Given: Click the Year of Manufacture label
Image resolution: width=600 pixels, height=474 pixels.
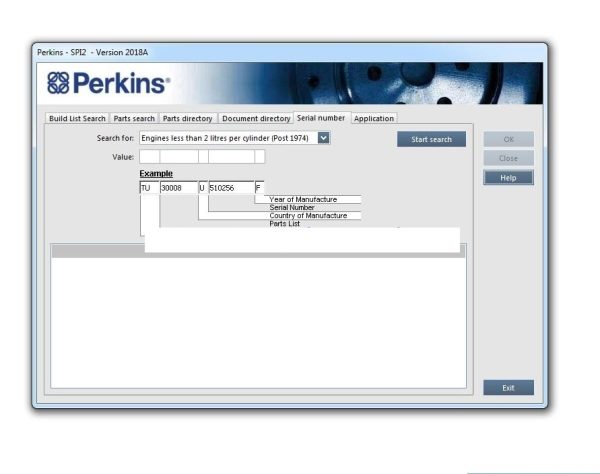Looking at the screenshot, I should tap(303, 199).
